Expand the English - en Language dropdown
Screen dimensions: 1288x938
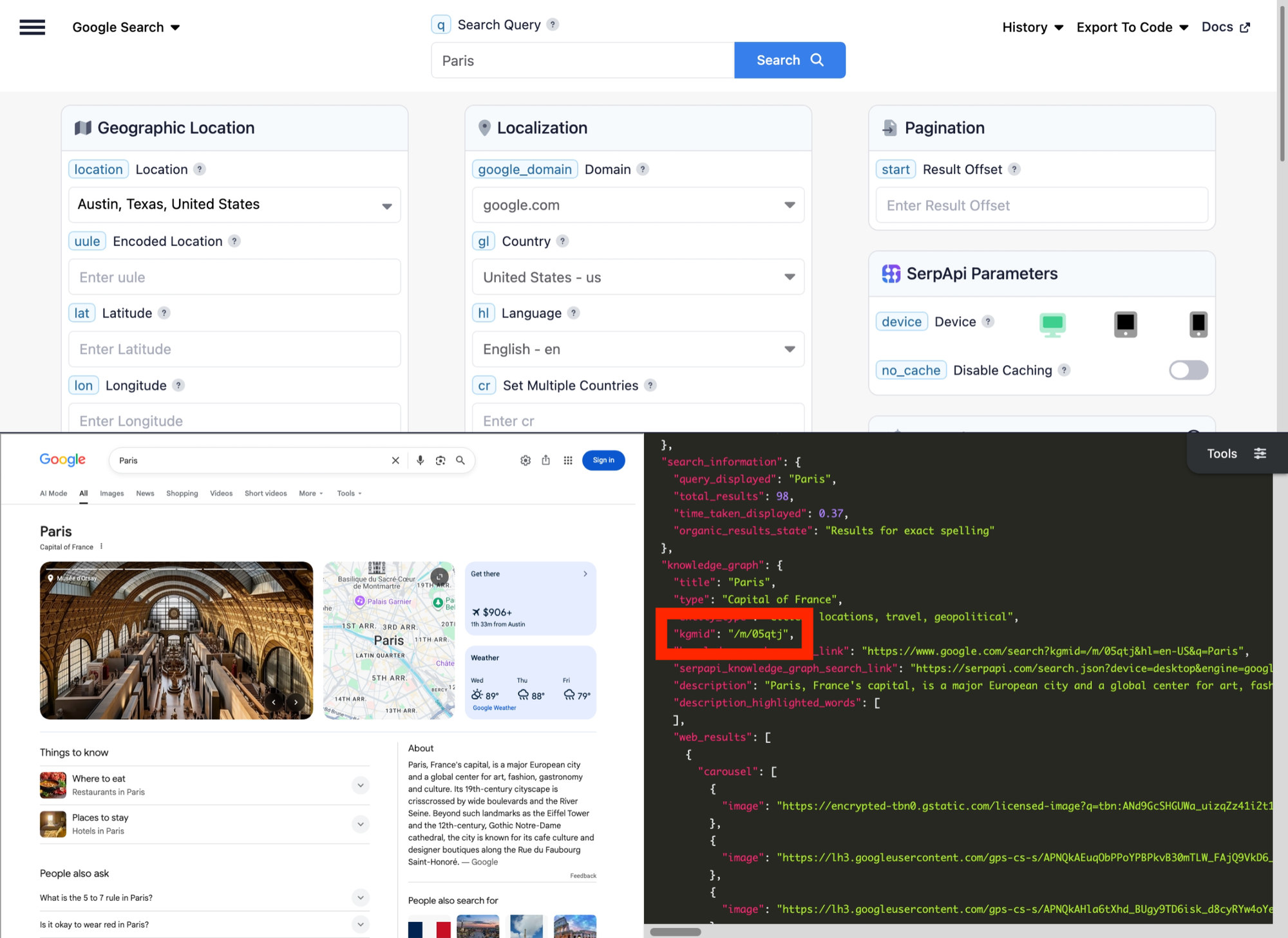[638, 349]
